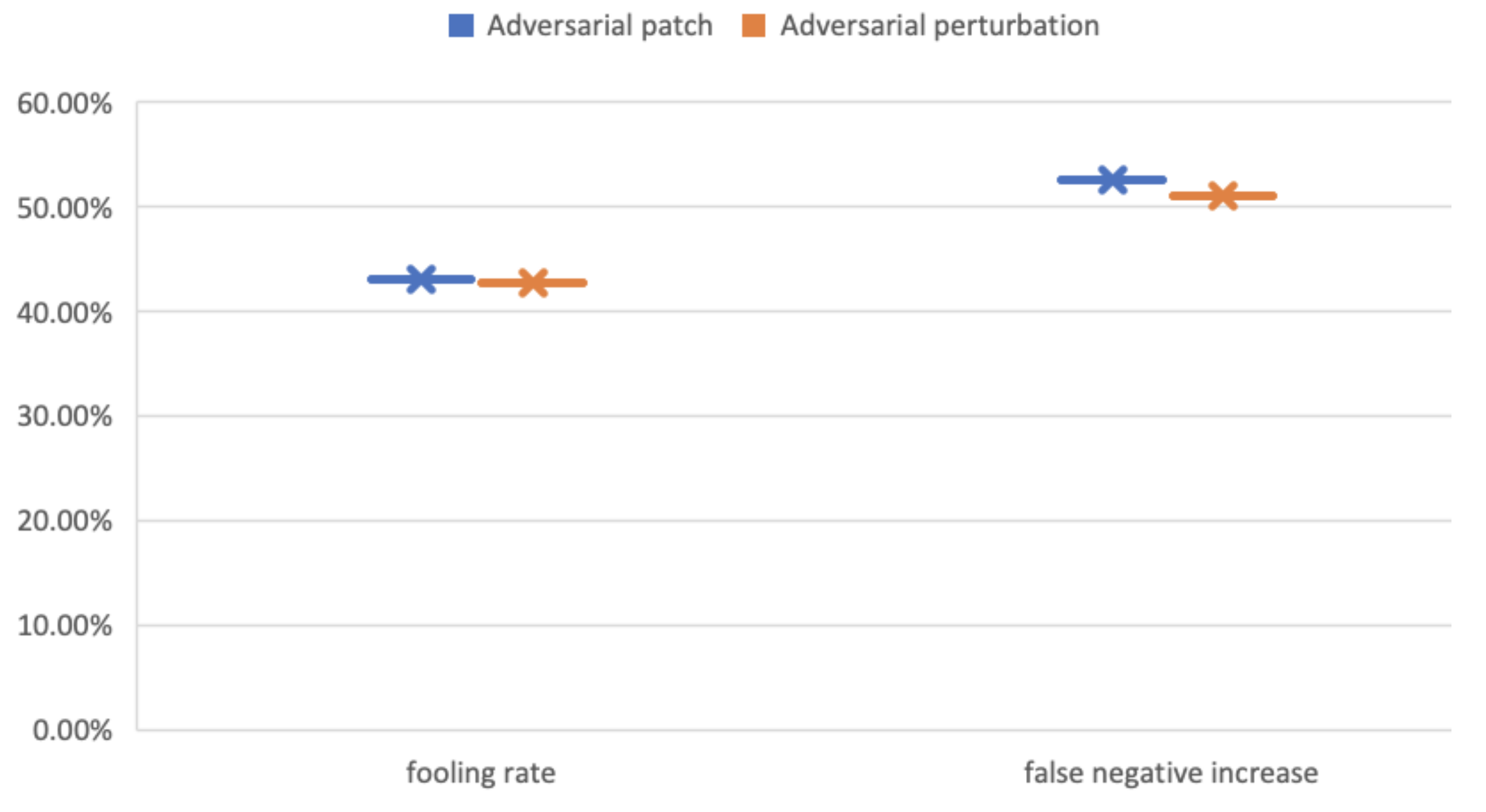Select the 0.00% y-axis label
The image size is (1486, 812).
72,730
